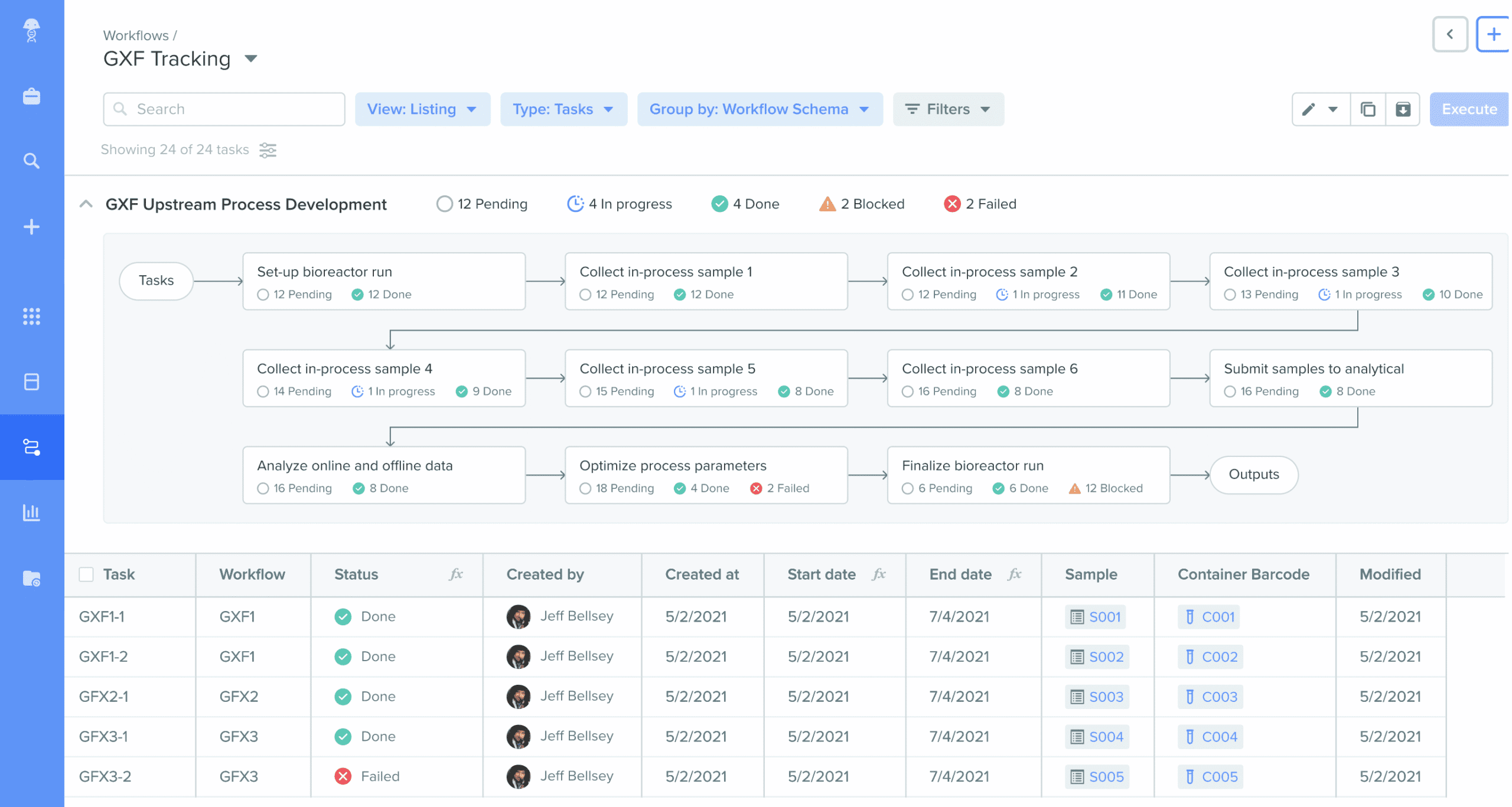Click the plus create icon in sidebar

pyautogui.click(x=31, y=227)
